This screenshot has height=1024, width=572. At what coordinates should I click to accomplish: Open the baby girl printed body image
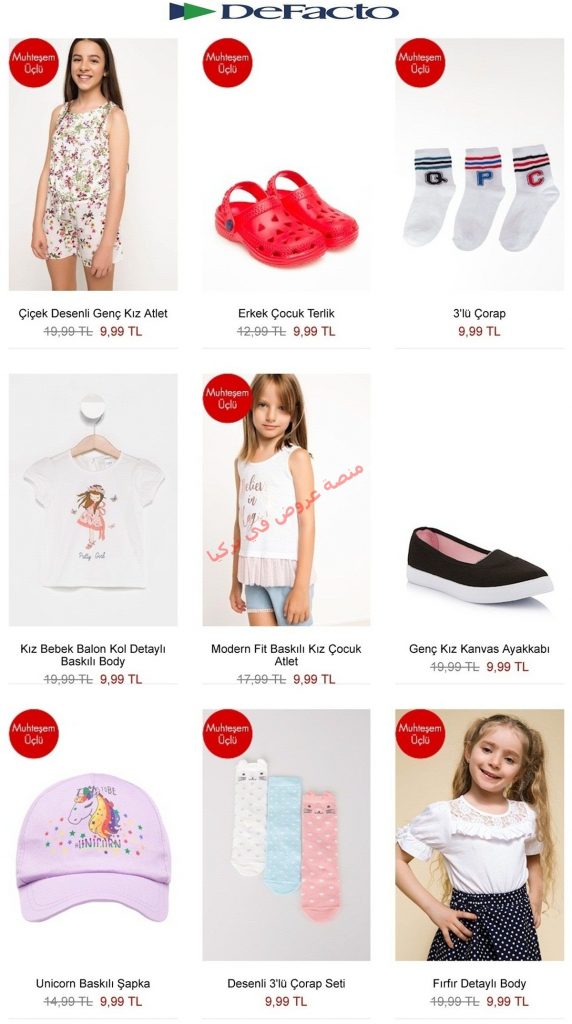point(93,500)
